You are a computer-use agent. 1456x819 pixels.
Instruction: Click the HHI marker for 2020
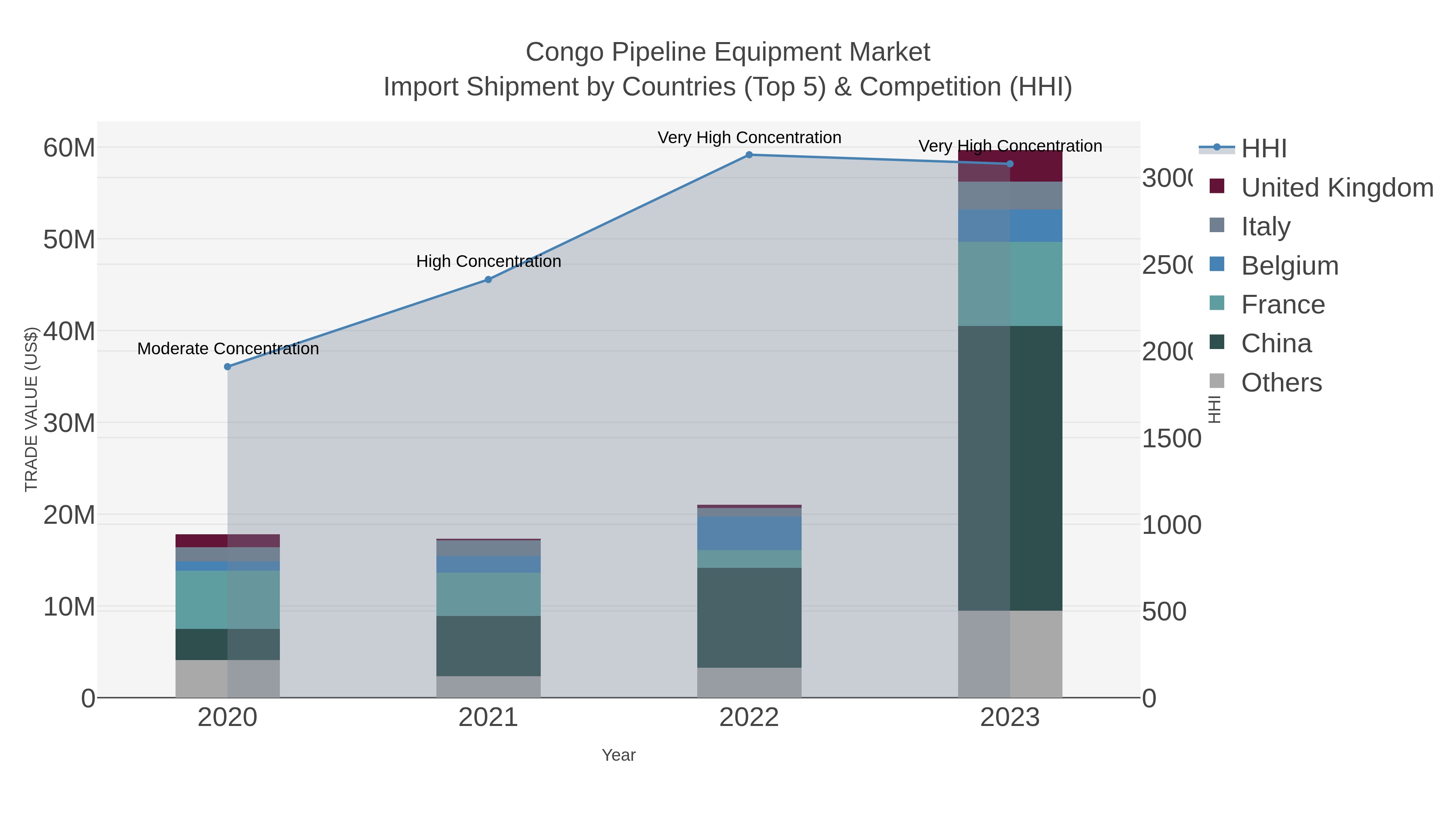click(x=228, y=367)
